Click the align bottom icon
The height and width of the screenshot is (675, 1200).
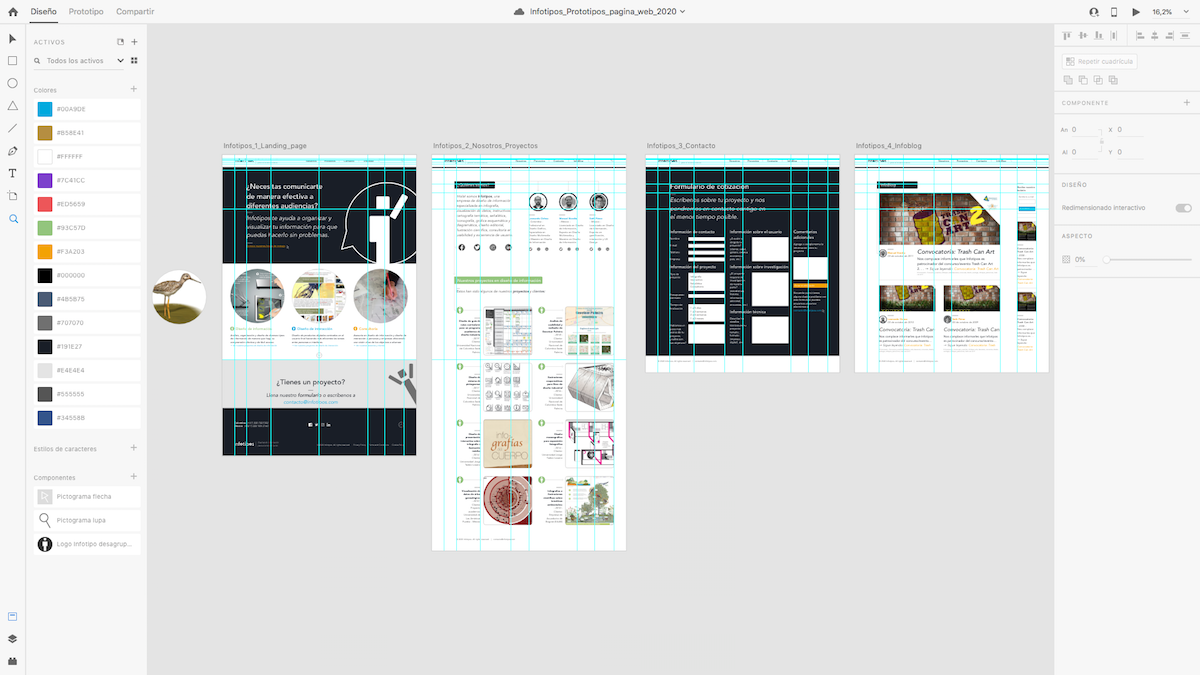click(x=1099, y=35)
